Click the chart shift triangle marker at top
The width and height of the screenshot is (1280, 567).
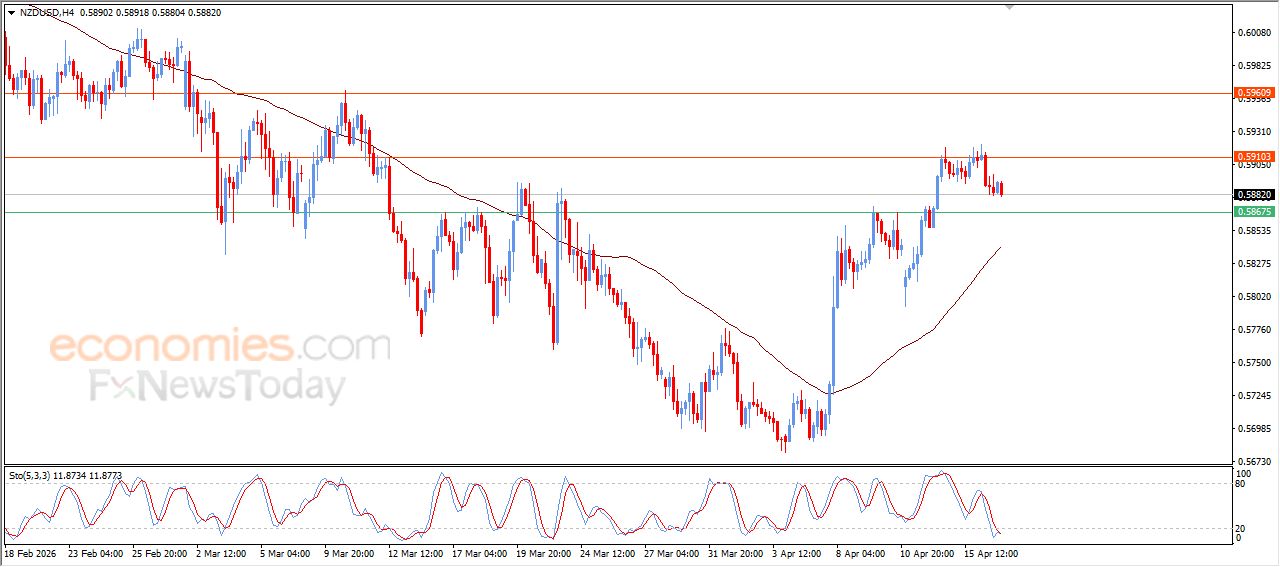pos(1010,6)
